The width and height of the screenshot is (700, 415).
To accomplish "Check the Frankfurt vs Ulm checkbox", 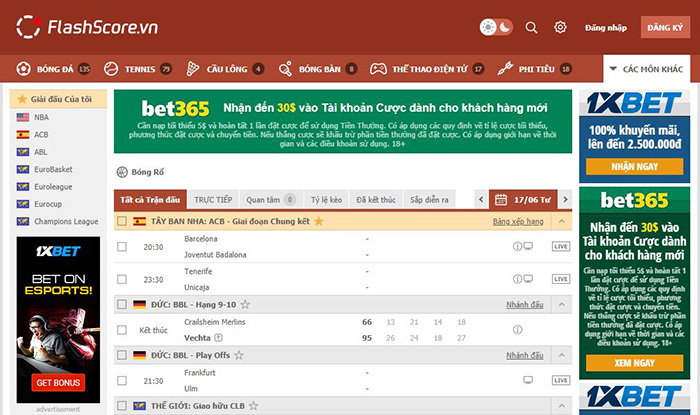I will coord(122,381).
